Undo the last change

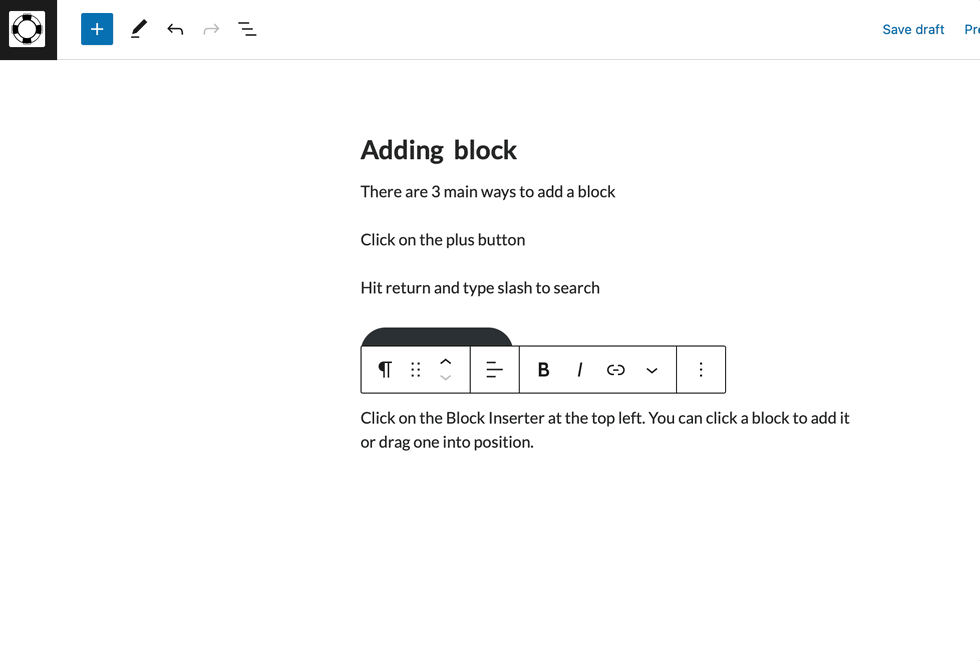coord(175,29)
